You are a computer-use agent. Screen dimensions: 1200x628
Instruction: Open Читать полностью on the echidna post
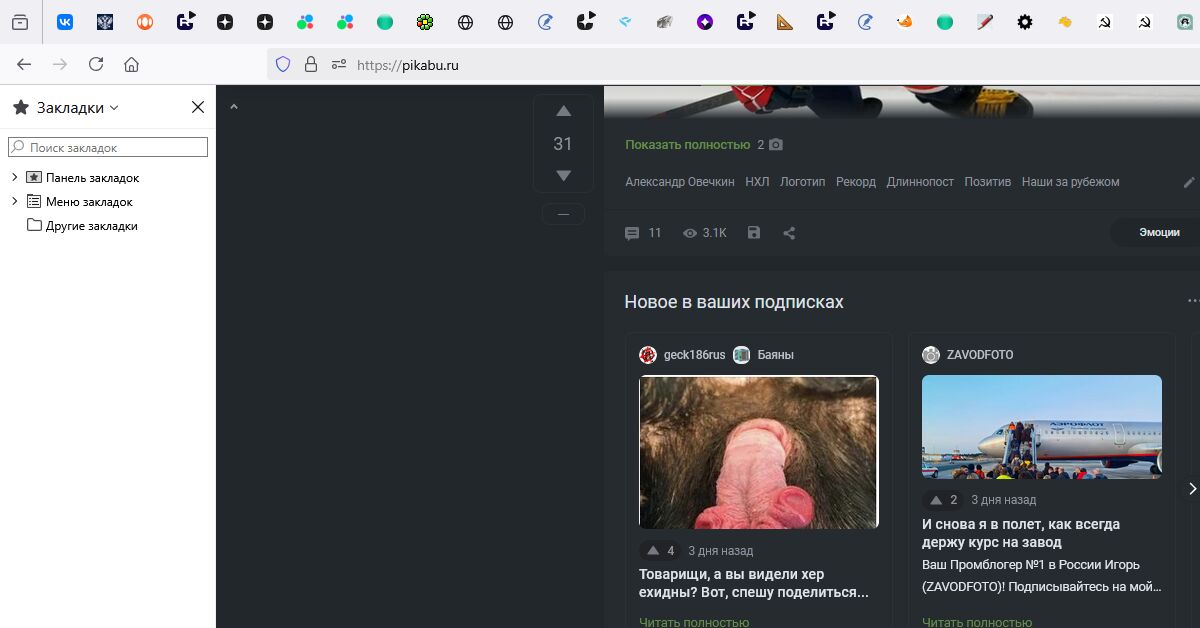693,622
